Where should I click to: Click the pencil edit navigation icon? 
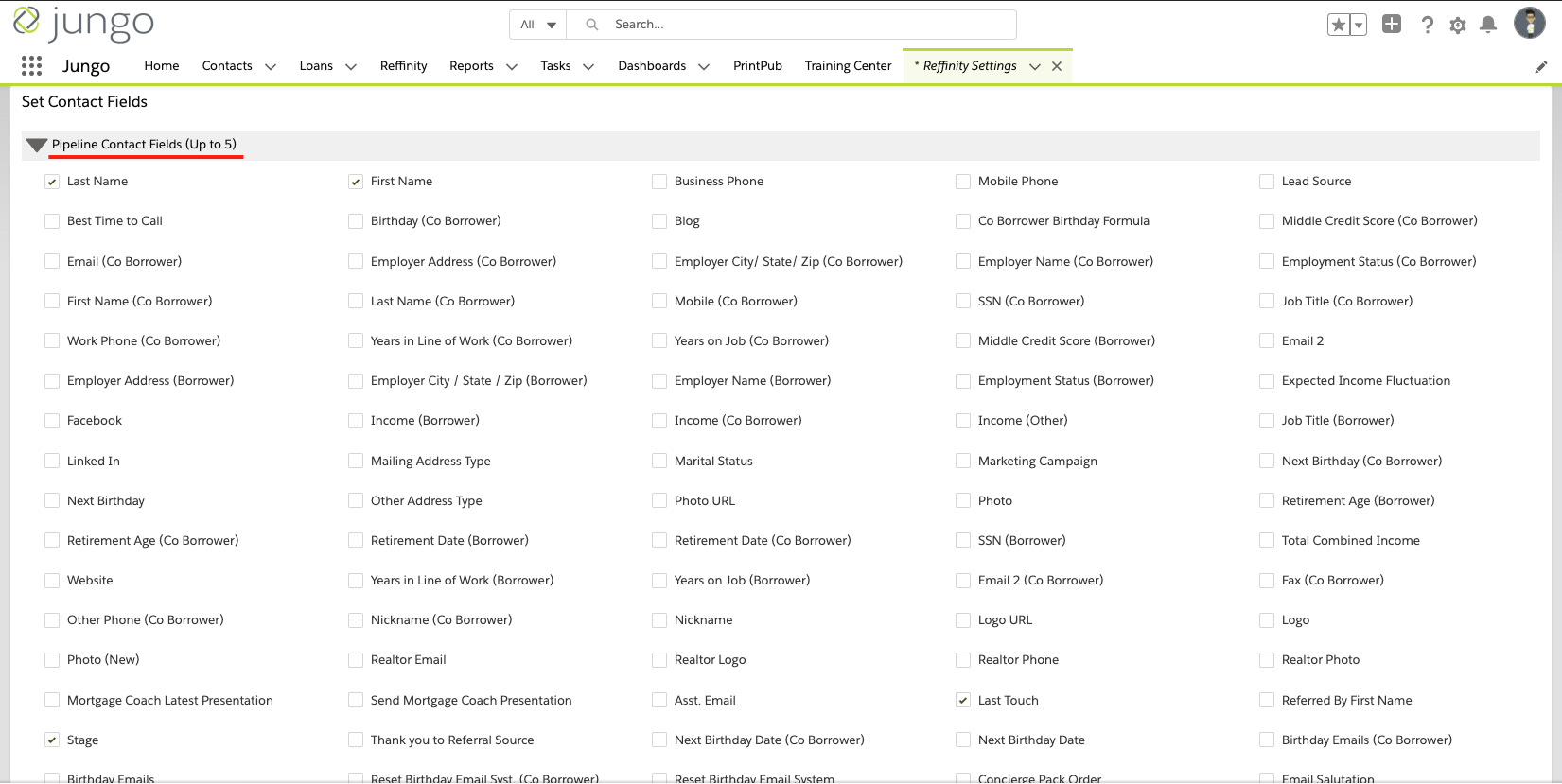click(x=1540, y=67)
